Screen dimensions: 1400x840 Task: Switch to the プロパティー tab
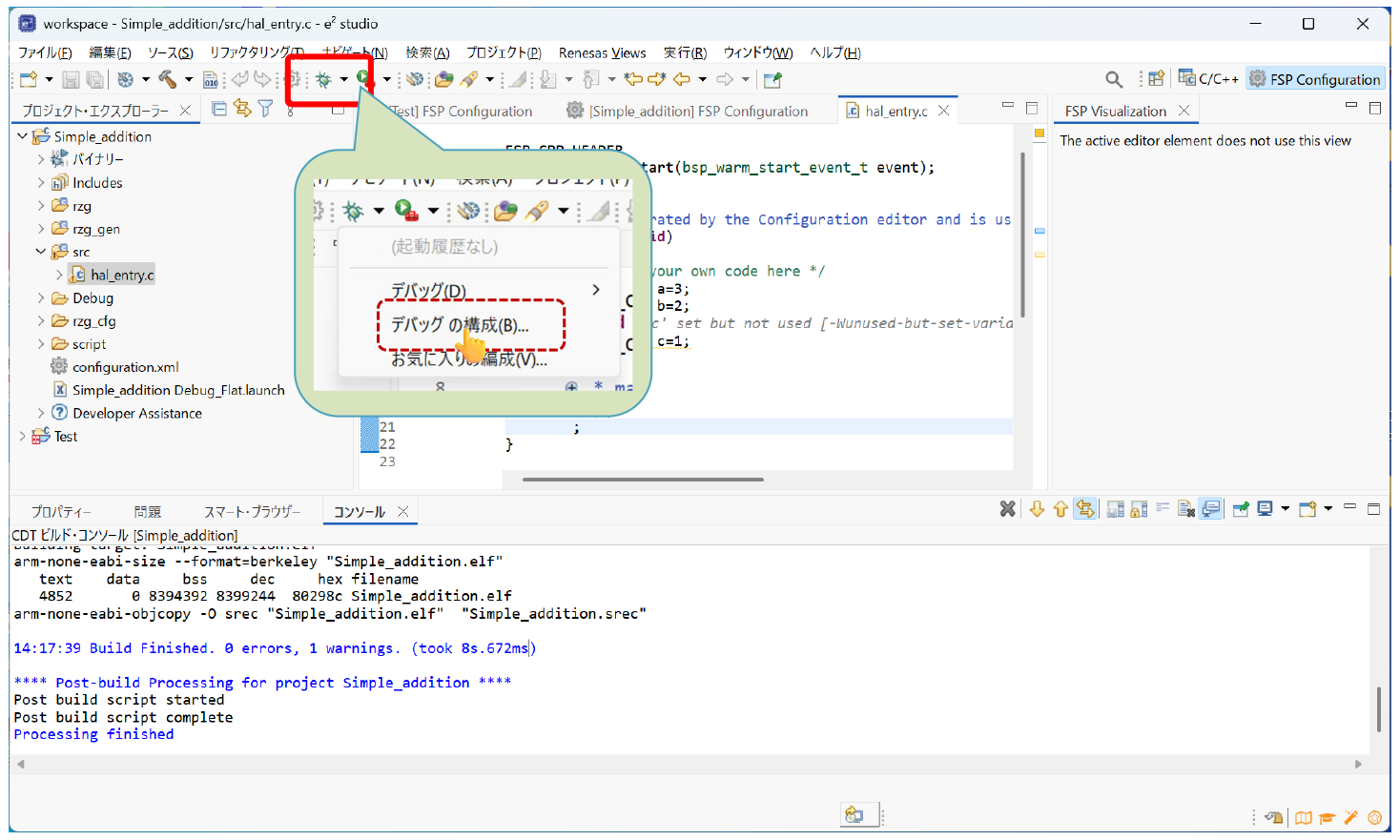[61, 512]
